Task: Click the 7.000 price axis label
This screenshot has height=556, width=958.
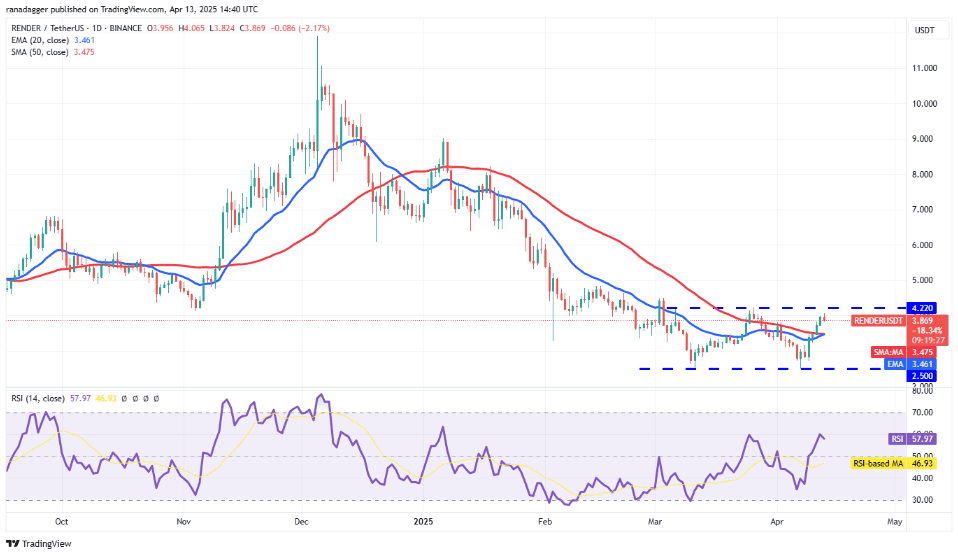Action: point(923,210)
